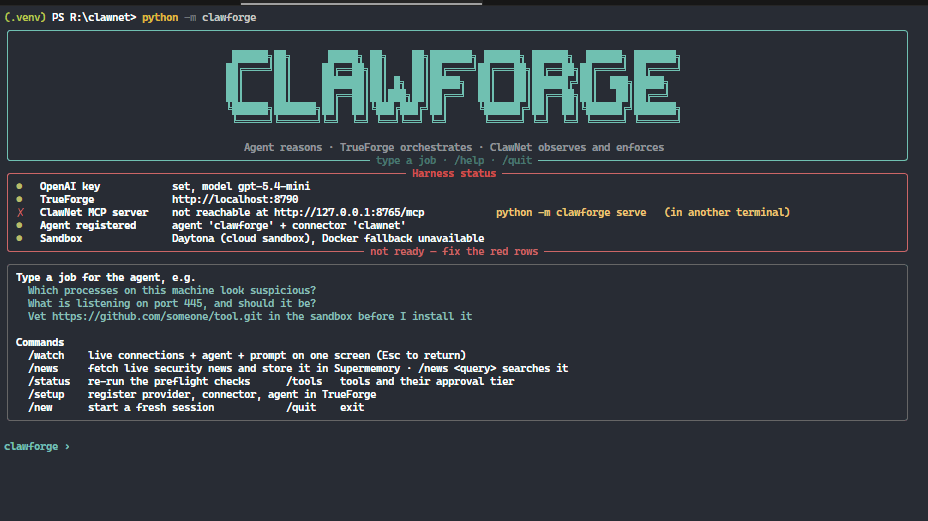
Task: Click 're-run the preflight checks' description
Action: click(169, 381)
